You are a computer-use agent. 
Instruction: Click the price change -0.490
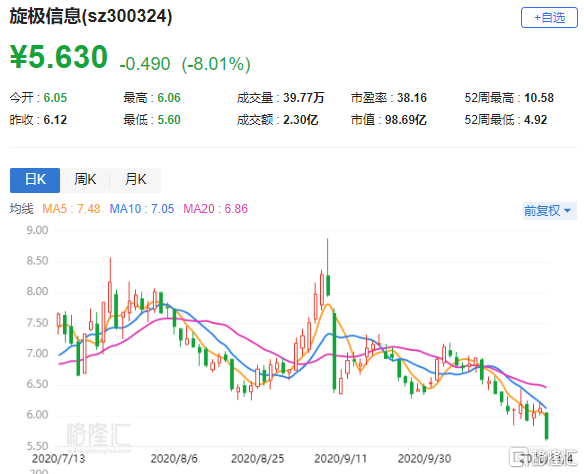(145, 64)
